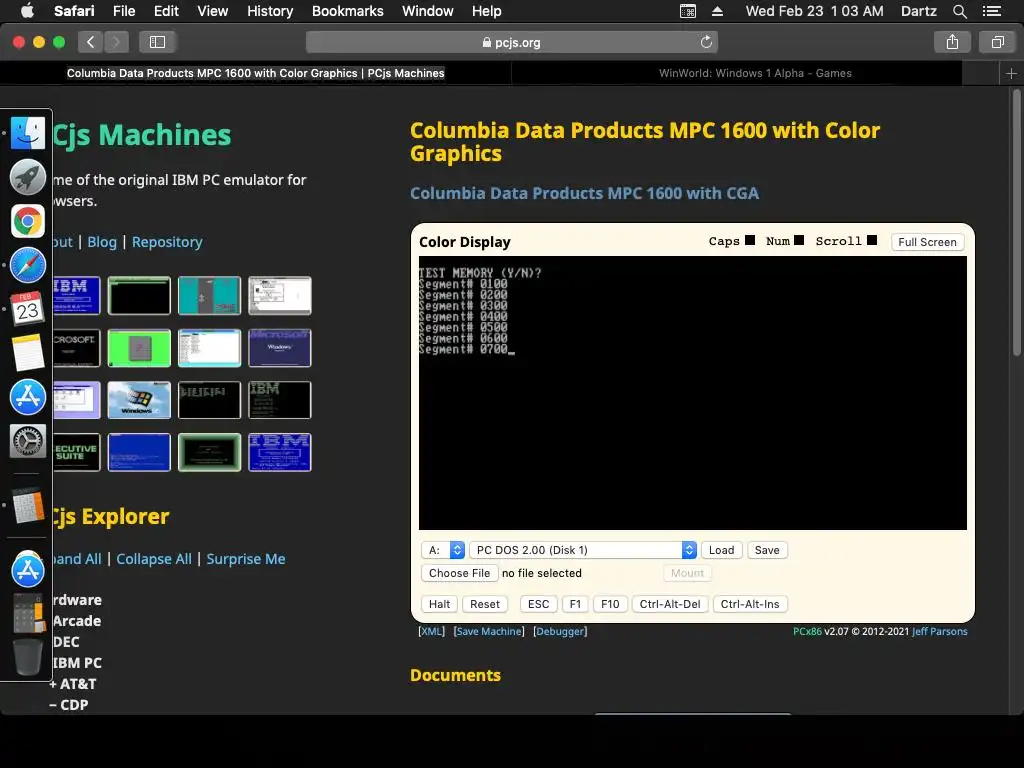Screen dimensions: 1024x768
Task: Open System Preferences gear in dock
Action: (27, 441)
